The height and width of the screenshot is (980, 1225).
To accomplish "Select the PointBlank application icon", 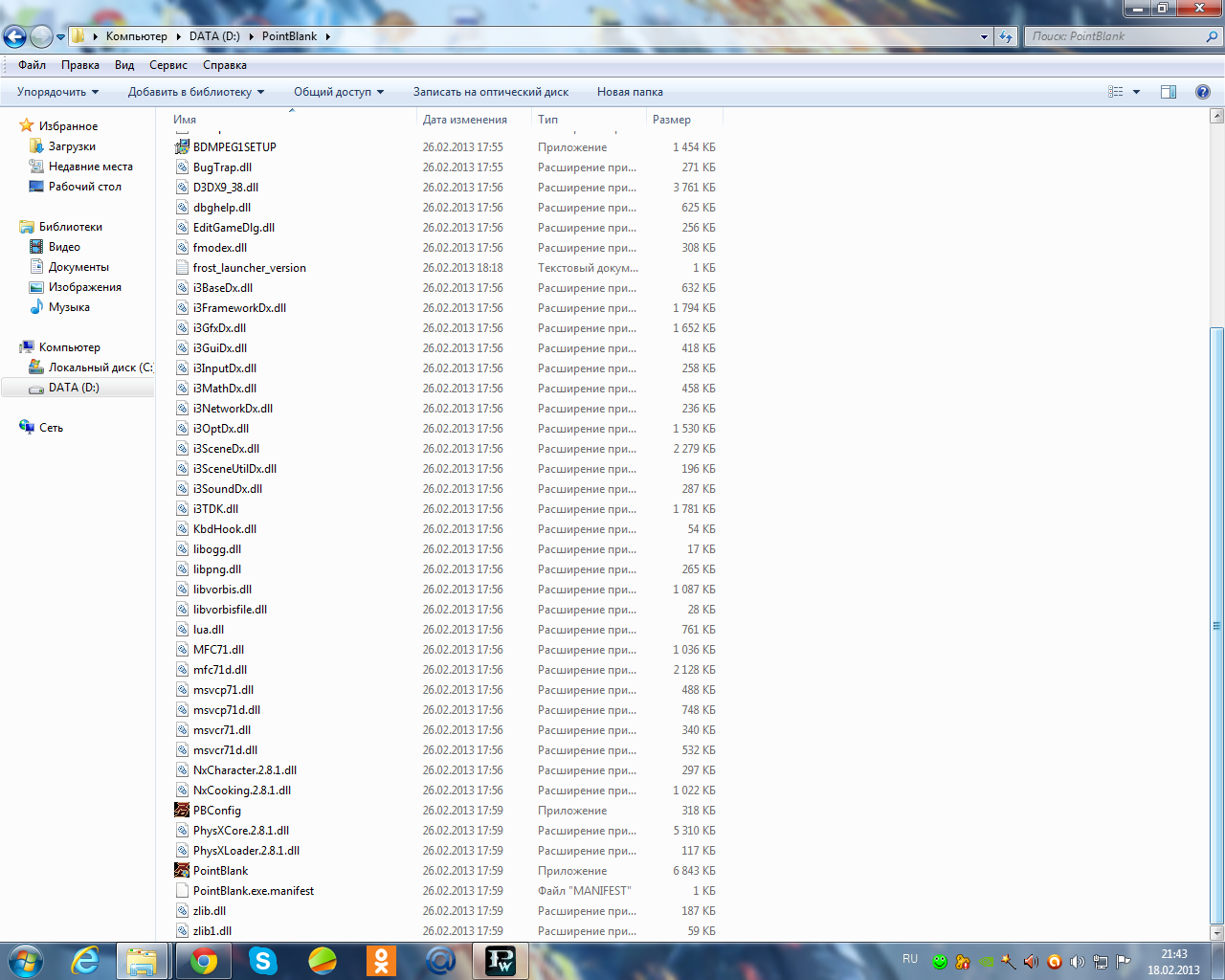I will (x=182, y=871).
